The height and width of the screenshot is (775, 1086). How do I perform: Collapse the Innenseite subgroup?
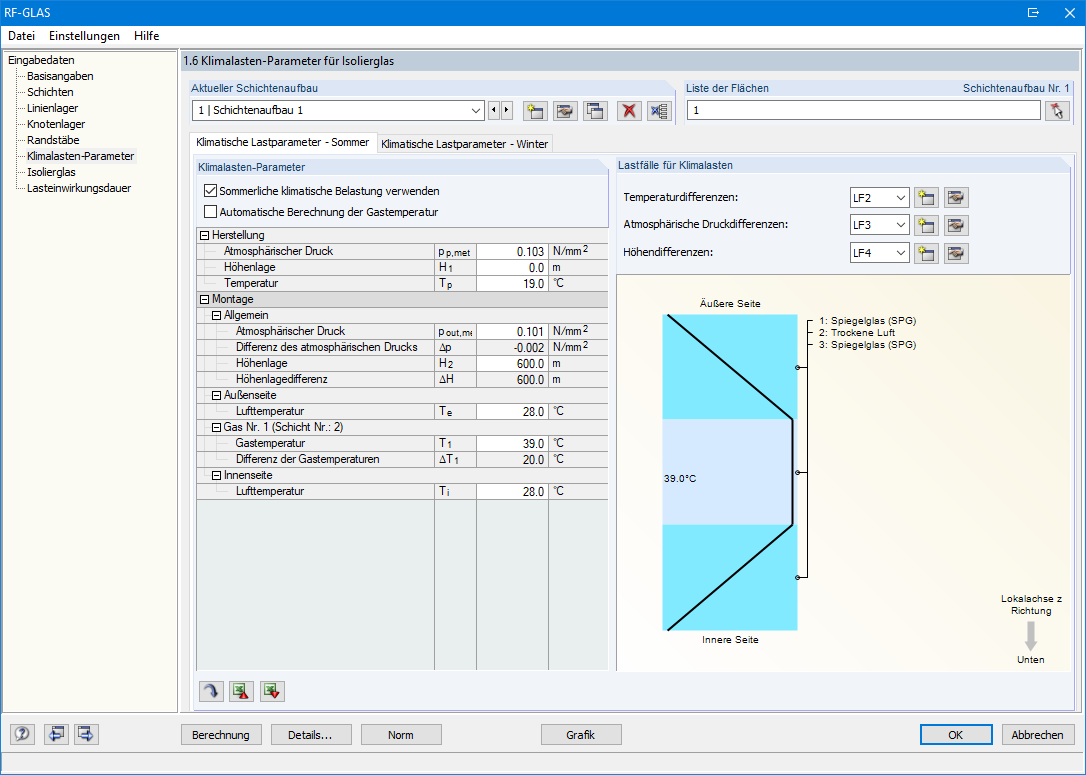[x=216, y=475]
